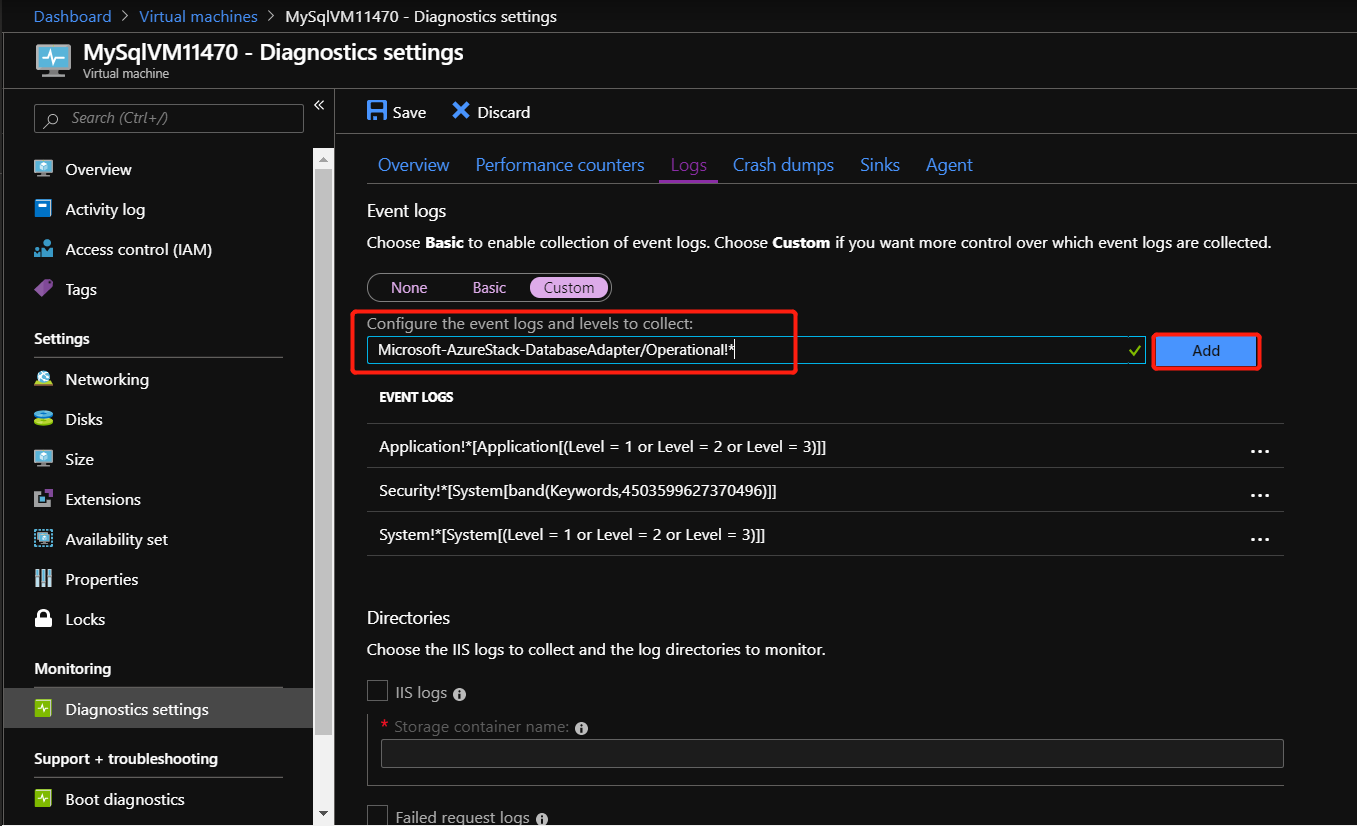Navigate to Virtual machines via breadcrumb

[198, 16]
